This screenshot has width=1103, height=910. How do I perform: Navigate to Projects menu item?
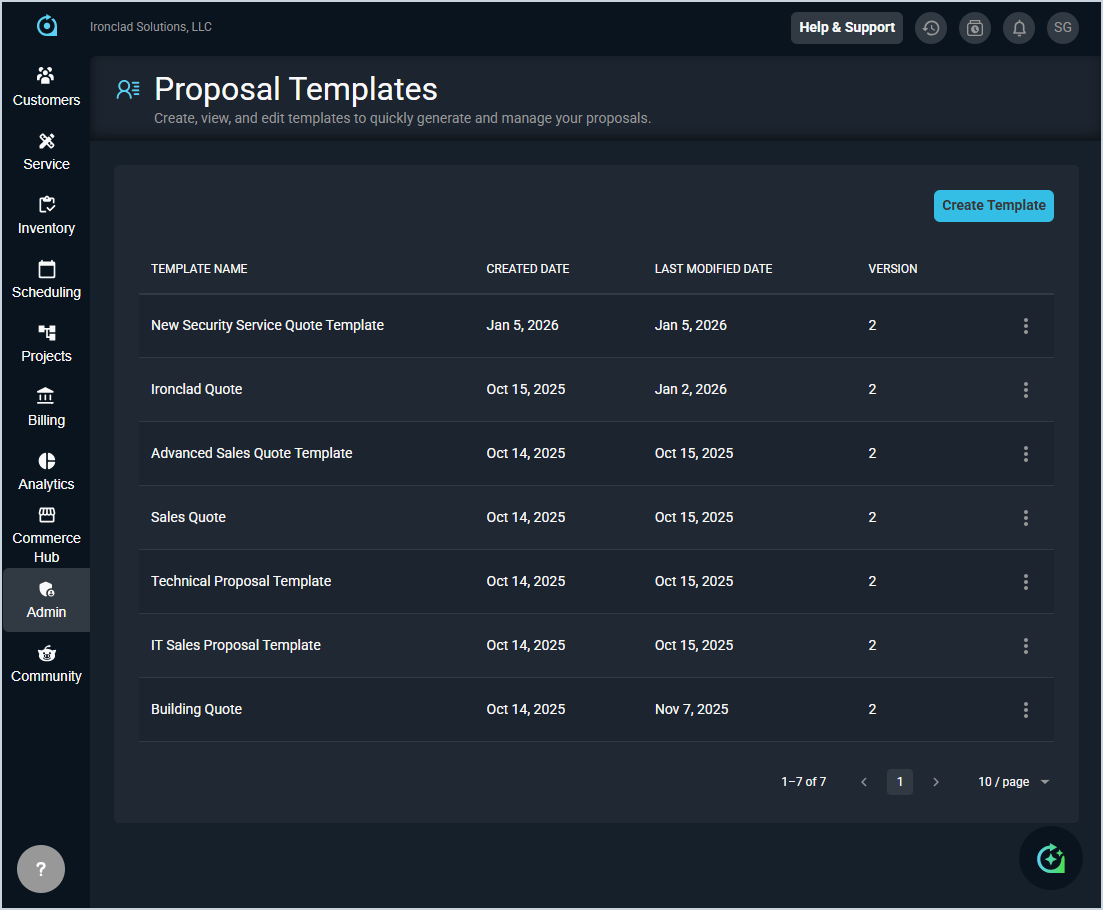(46, 342)
